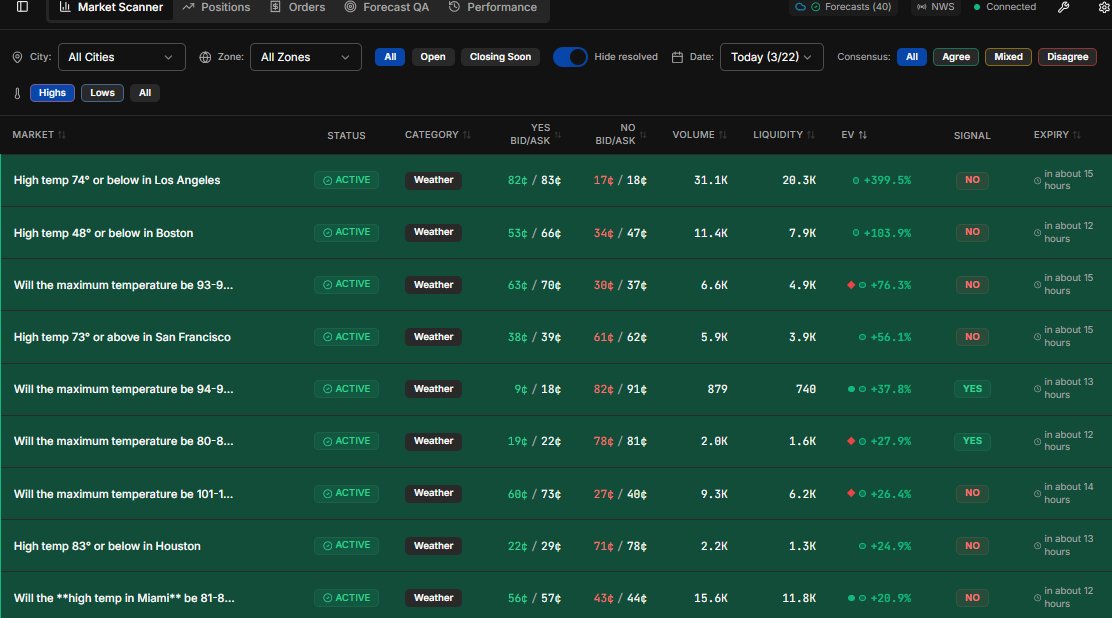This screenshot has width=1112, height=618.
Task: Open the Market Scanner tab
Action: coord(111,7)
